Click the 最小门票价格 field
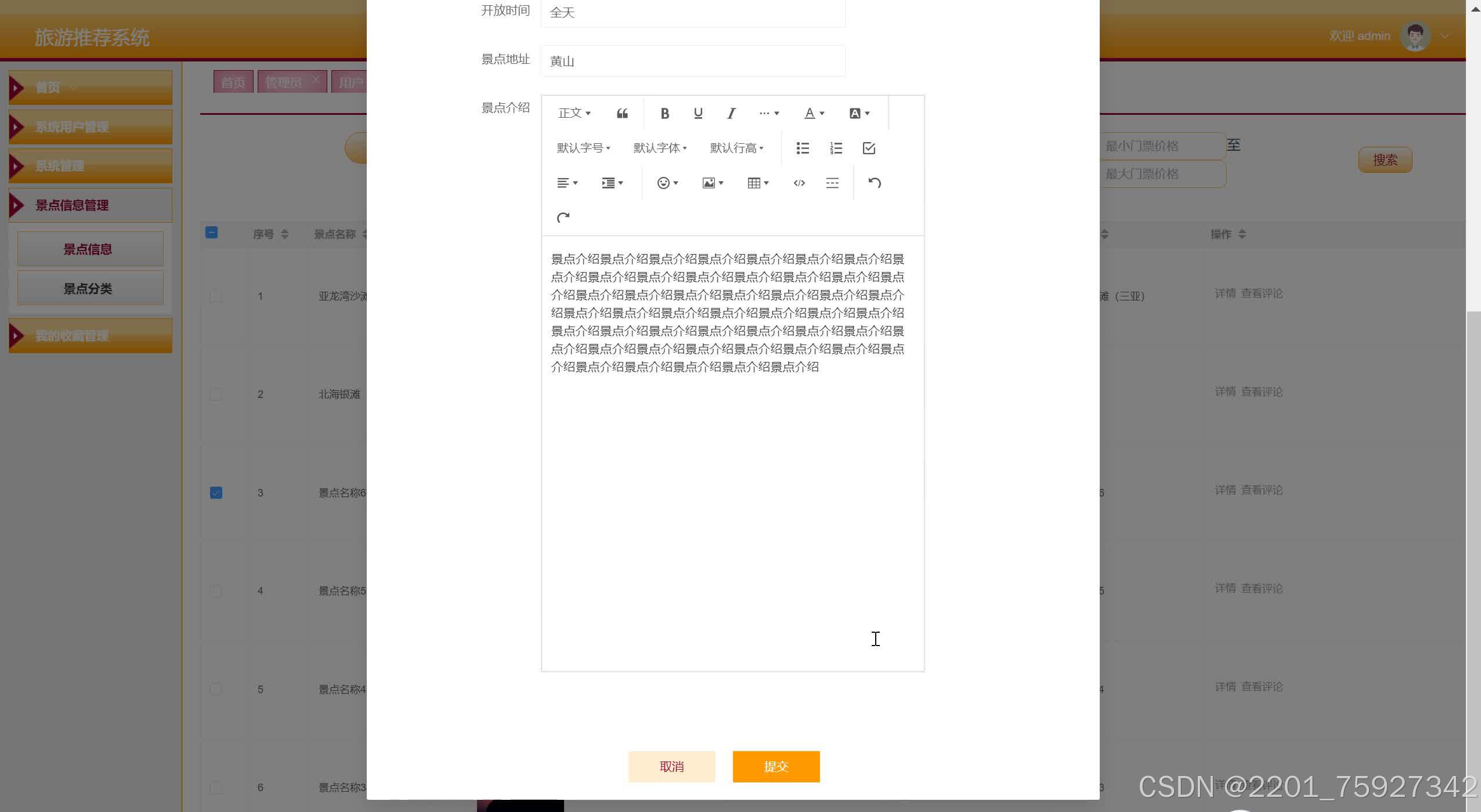 click(1162, 146)
